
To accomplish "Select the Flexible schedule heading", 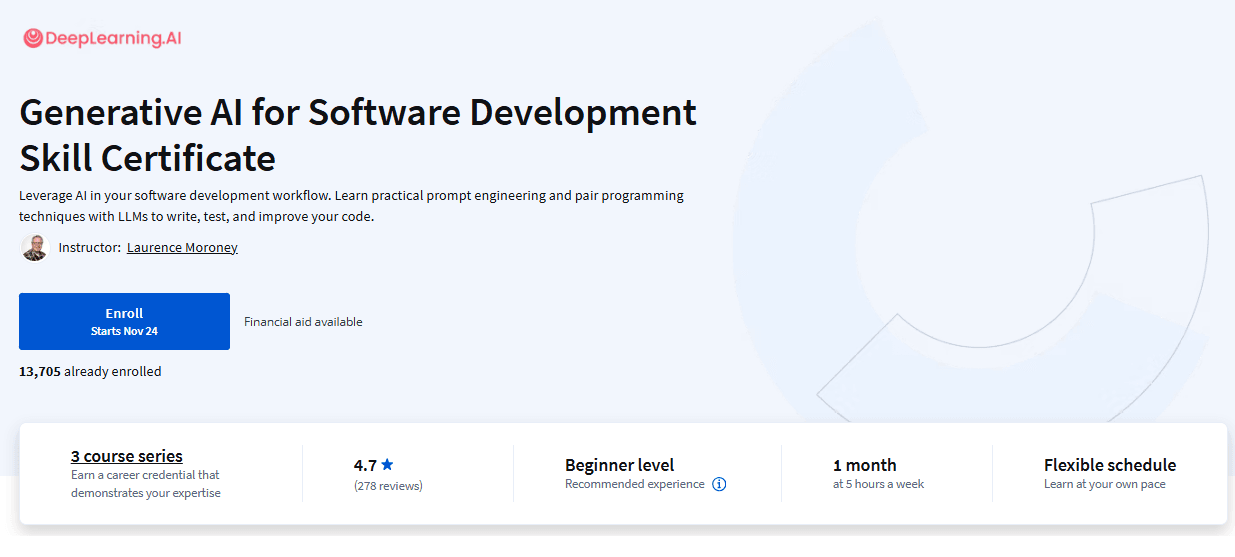I will point(1109,465).
